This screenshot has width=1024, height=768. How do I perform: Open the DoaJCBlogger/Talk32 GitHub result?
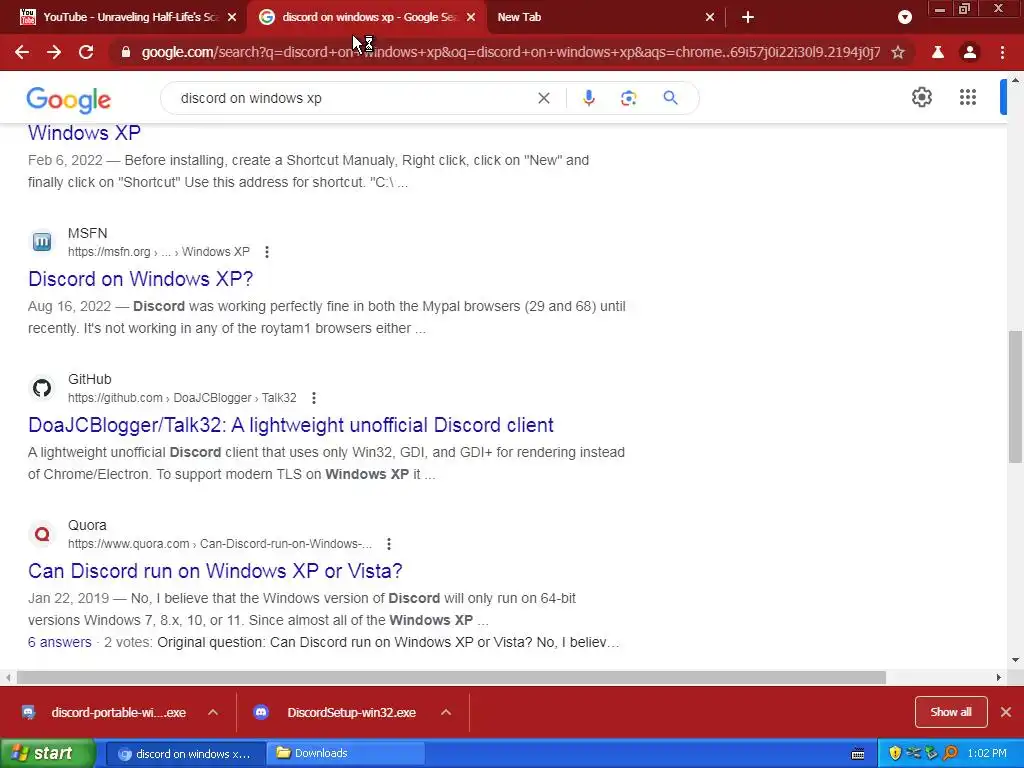pyautogui.click(x=291, y=425)
